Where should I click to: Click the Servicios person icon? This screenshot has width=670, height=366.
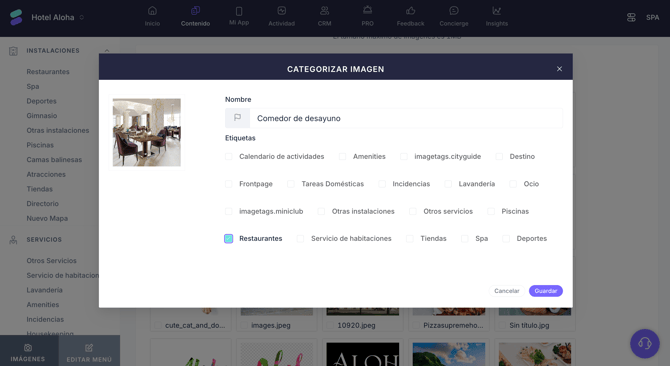[x=13, y=240]
